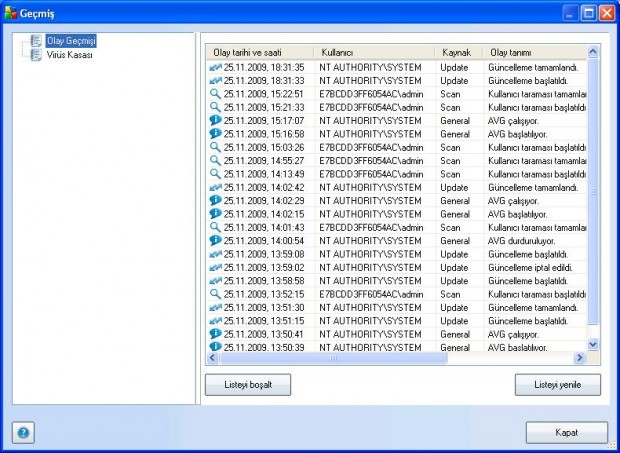Image resolution: width=620 pixels, height=453 pixels.
Task: Select the 13:59:02 Güncelleme iptal edildi row
Action: click(x=400, y=268)
